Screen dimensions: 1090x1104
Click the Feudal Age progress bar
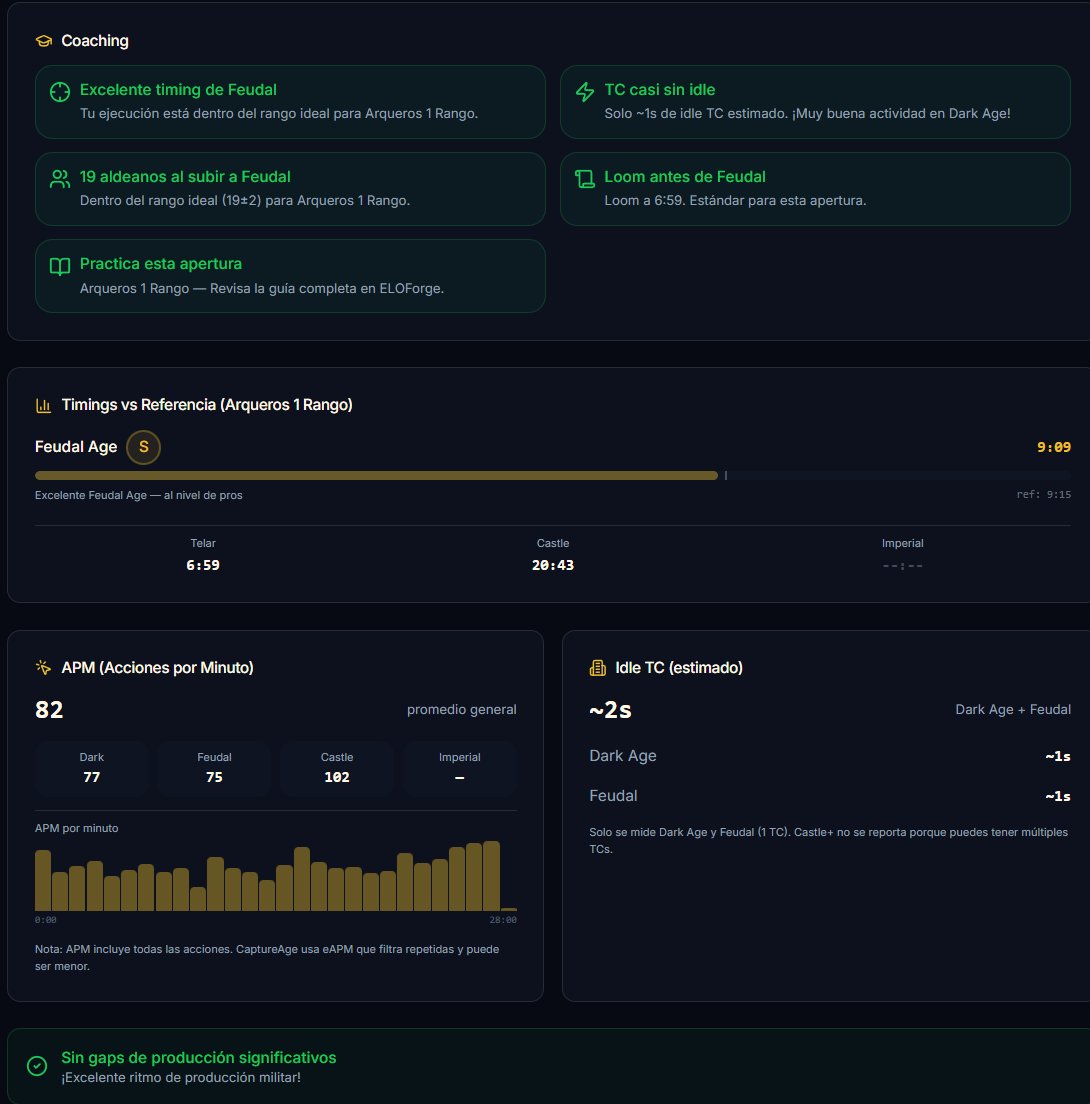click(x=553, y=476)
